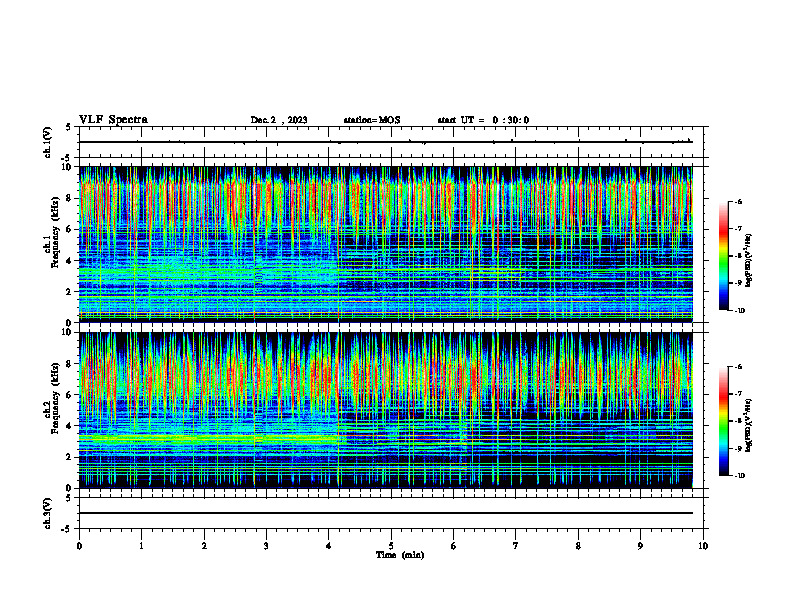Click the -8 label on ch.1 color bar
Viewport: 792px width, 612px height.
tap(739, 256)
